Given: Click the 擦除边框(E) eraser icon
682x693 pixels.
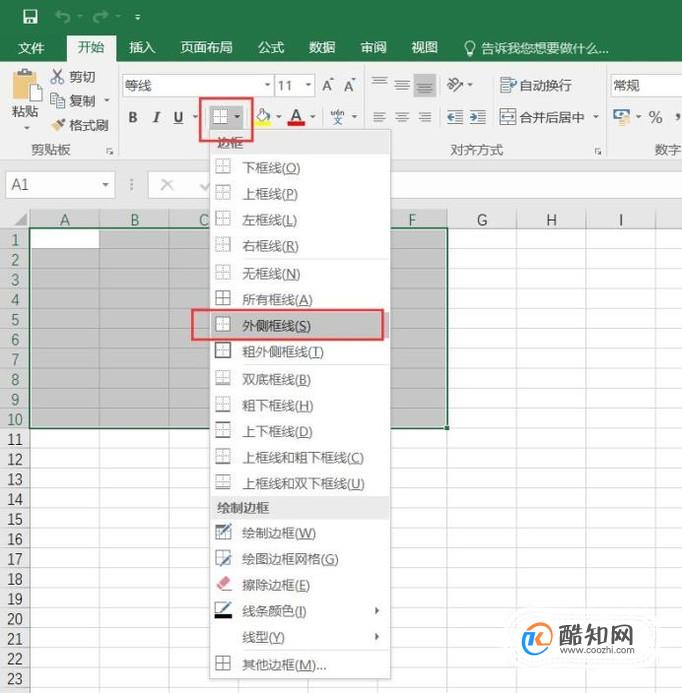Looking at the screenshot, I should coord(224,584).
